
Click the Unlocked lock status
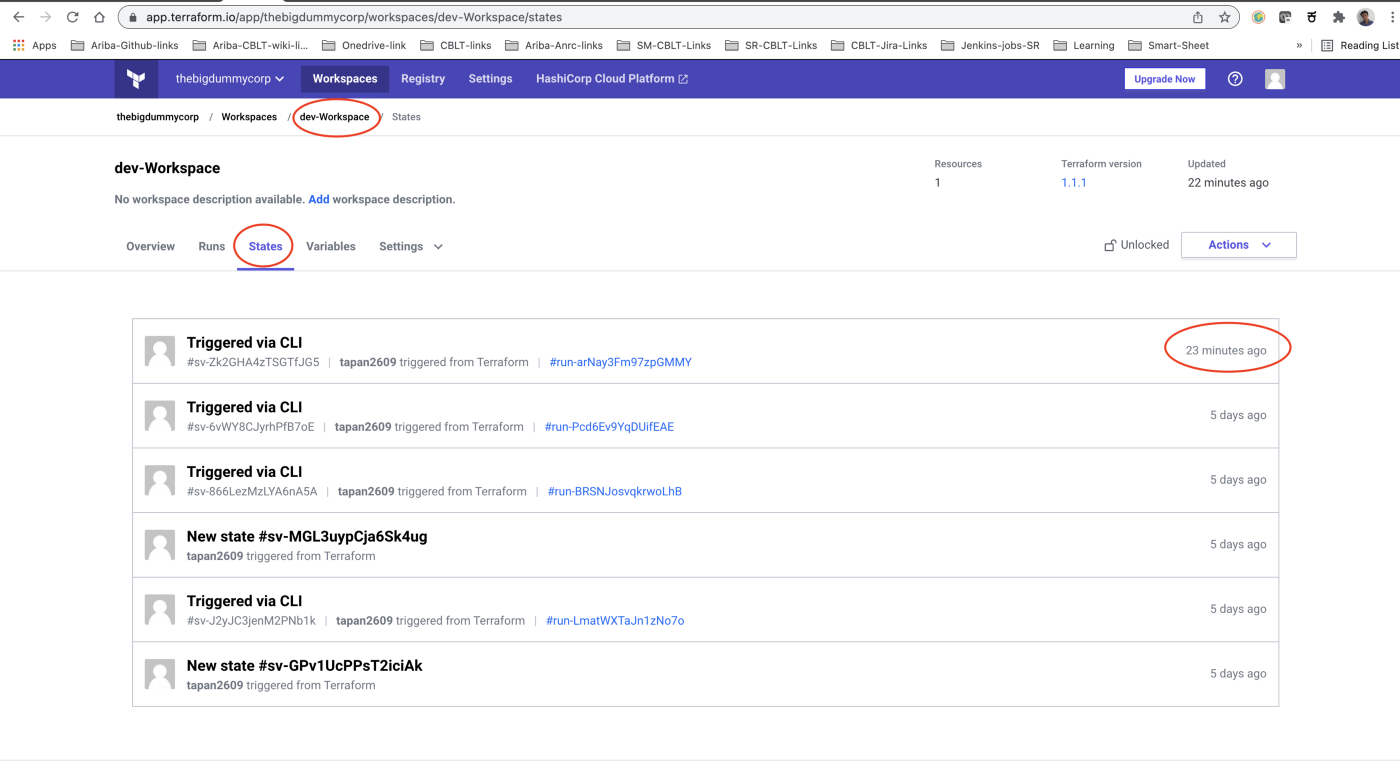[1136, 245]
